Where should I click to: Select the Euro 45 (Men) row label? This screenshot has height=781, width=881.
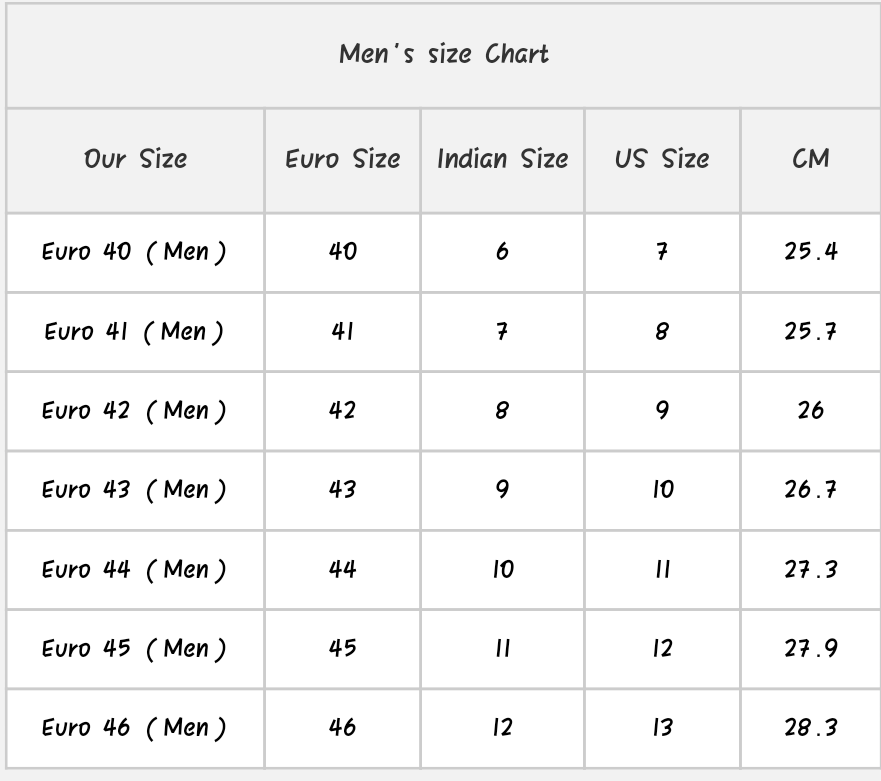[134, 648]
